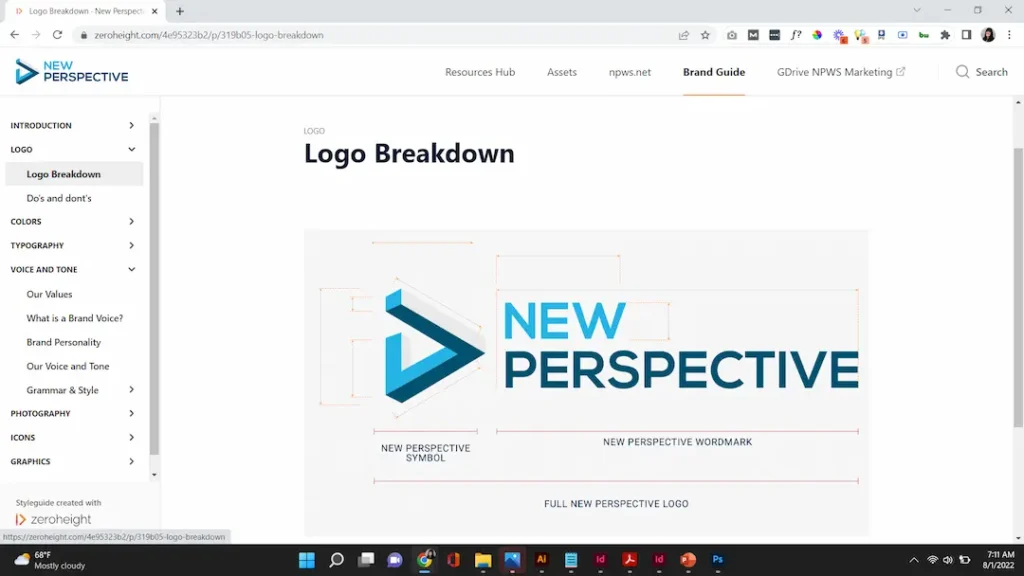Image resolution: width=1024 pixels, height=576 pixels.
Task: Collapse the Logo section
Action: click(131, 150)
